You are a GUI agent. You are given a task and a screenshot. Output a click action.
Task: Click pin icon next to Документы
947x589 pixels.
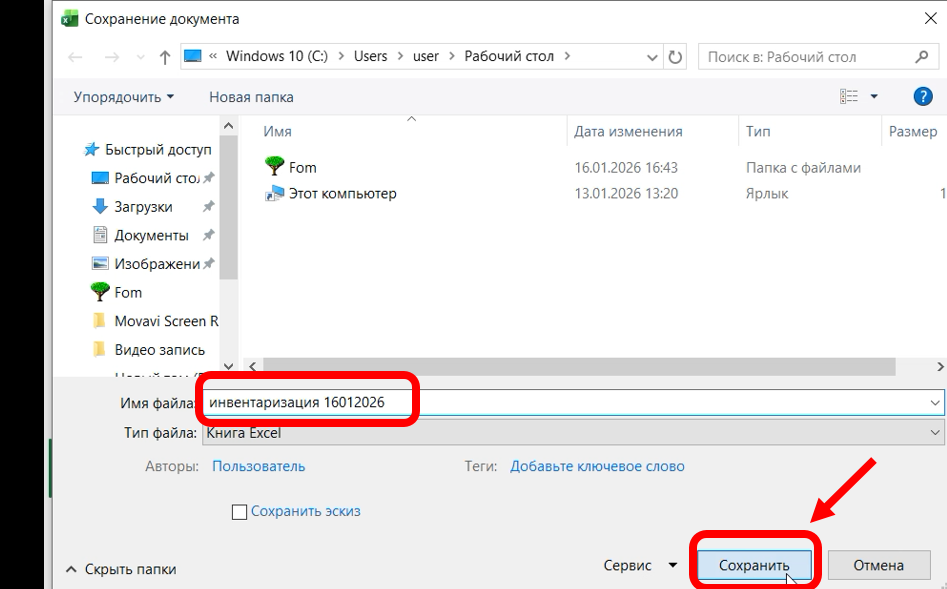[208, 235]
